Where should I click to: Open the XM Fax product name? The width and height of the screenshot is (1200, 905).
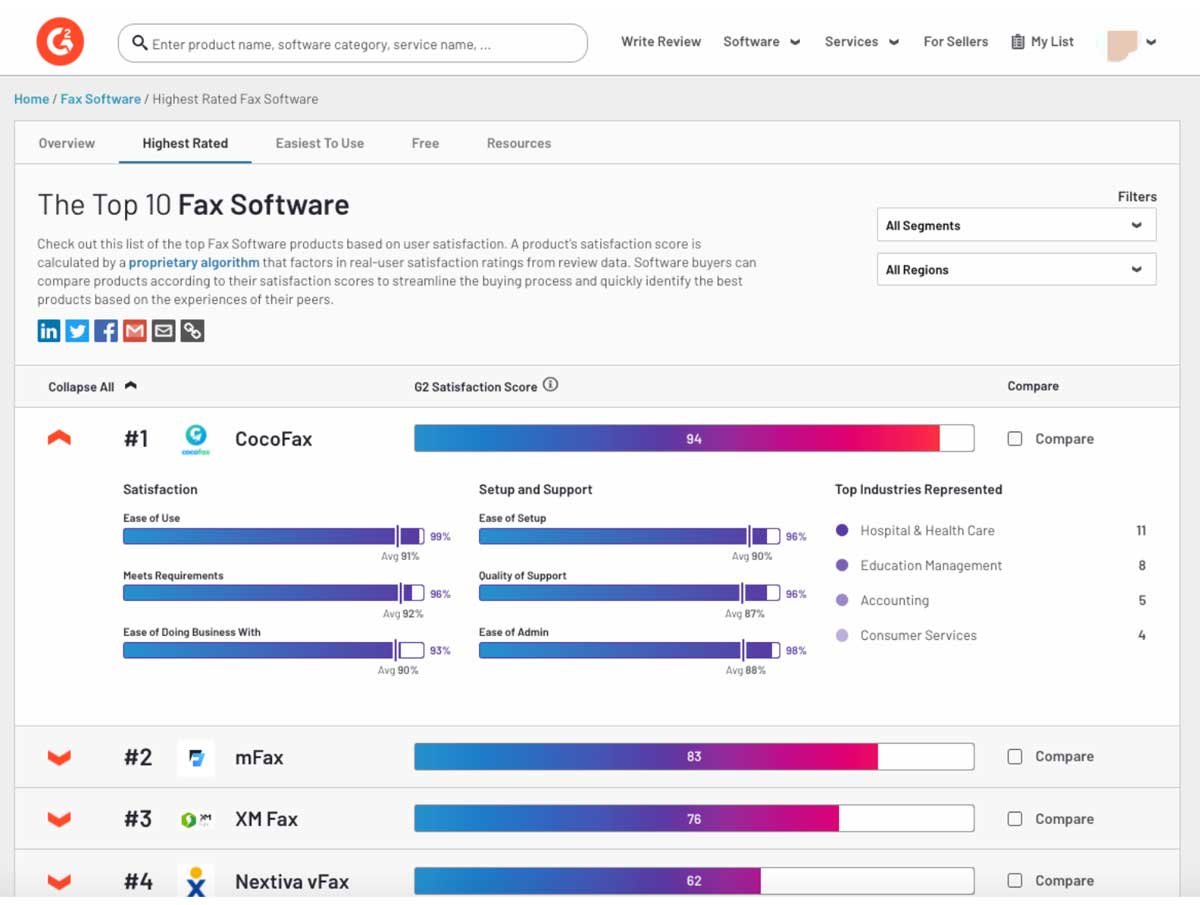[266, 819]
